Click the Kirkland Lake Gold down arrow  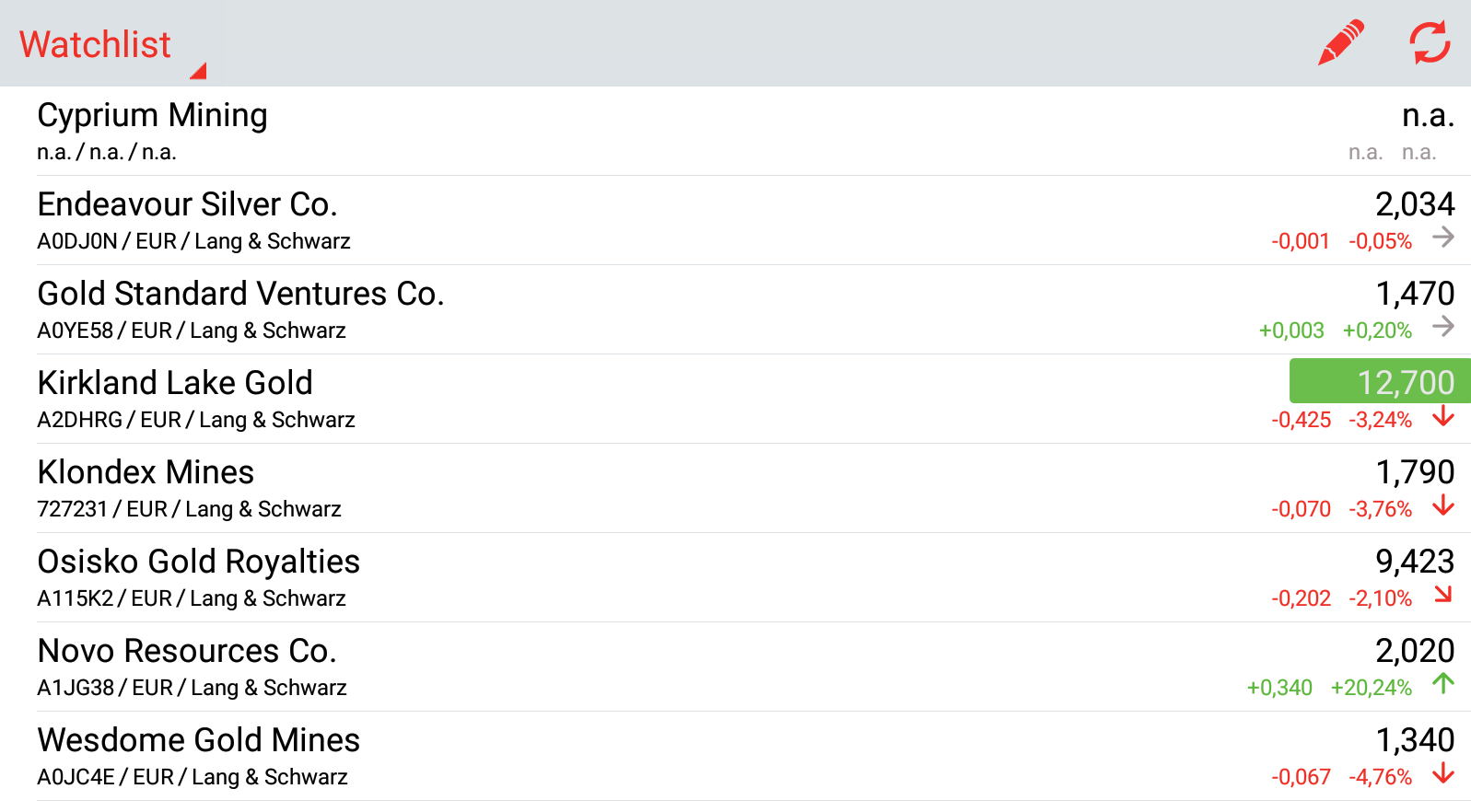pyautogui.click(x=1443, y=417)
